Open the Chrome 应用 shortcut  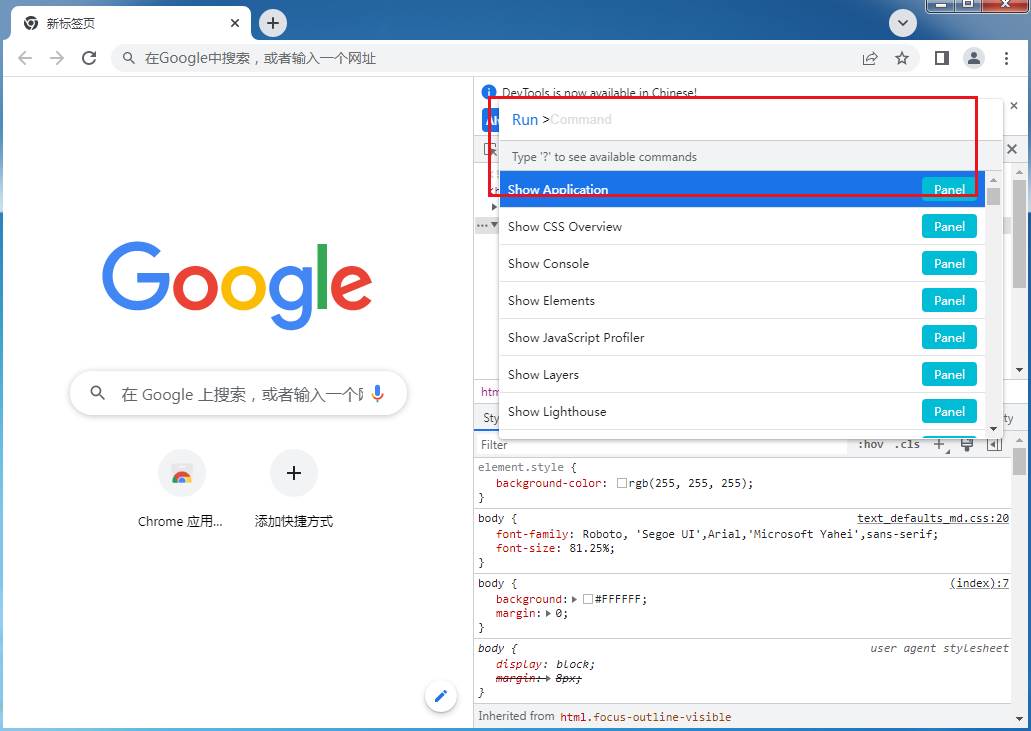pyautogui.click(x=181, y=490)
